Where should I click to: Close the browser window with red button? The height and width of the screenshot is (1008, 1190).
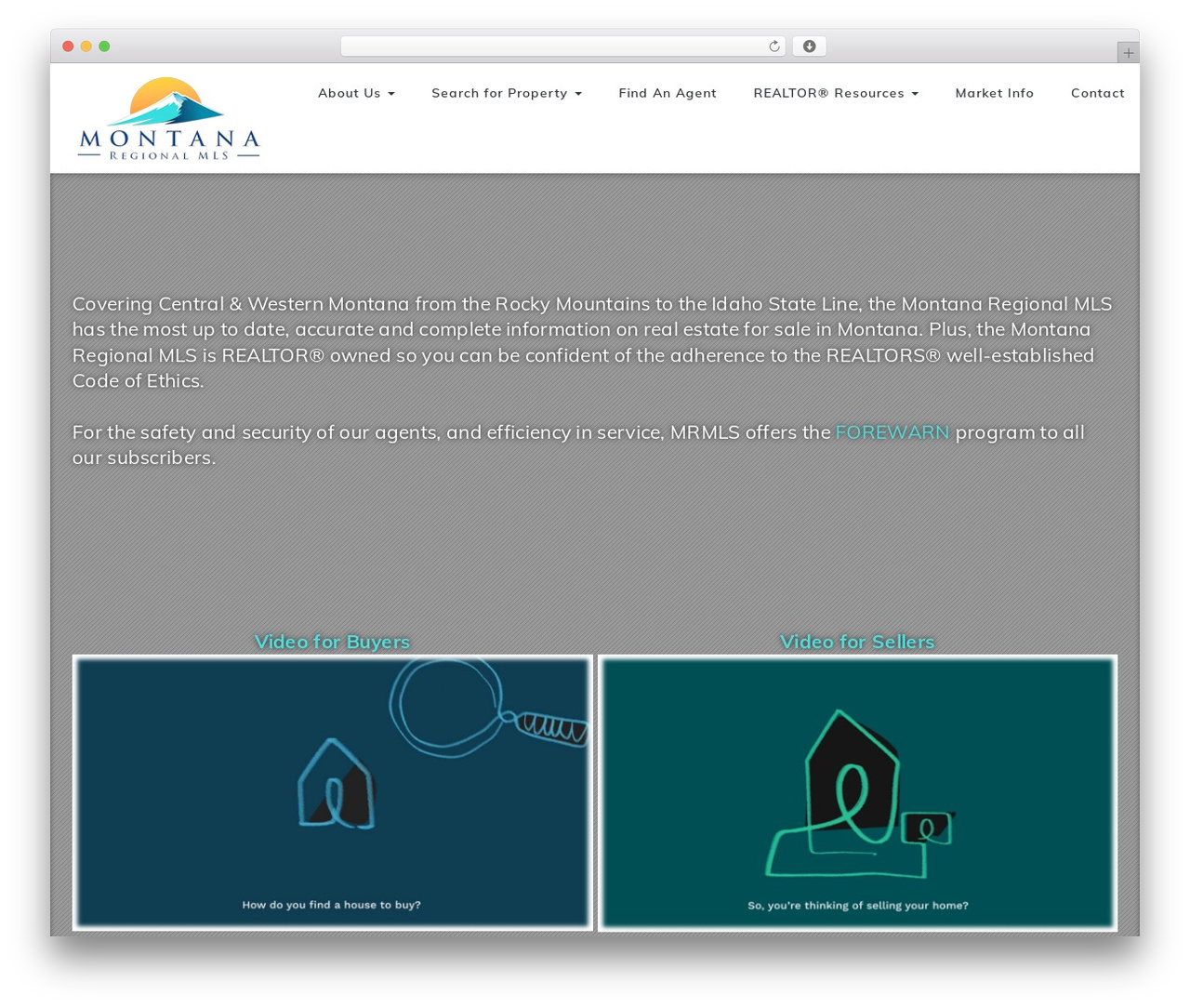pos(68,46)
